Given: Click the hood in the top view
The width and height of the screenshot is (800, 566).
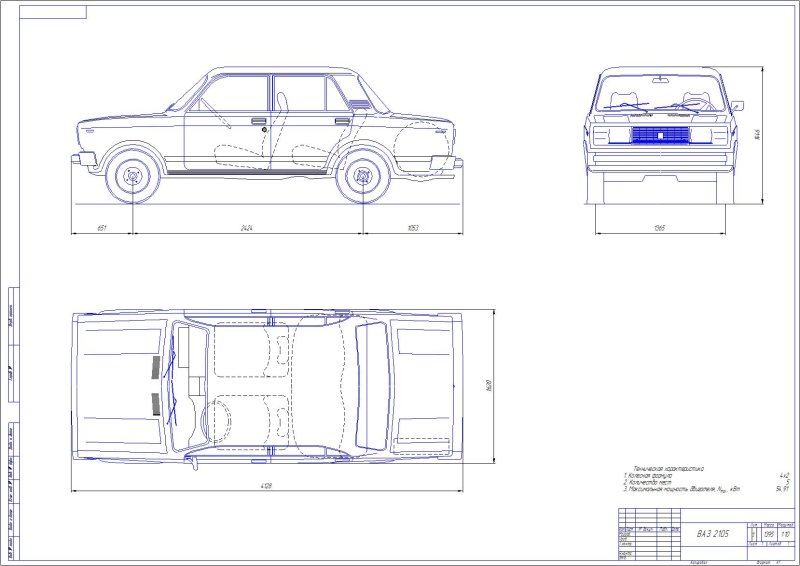Looking at the screenshot, I should click(120, 385).
